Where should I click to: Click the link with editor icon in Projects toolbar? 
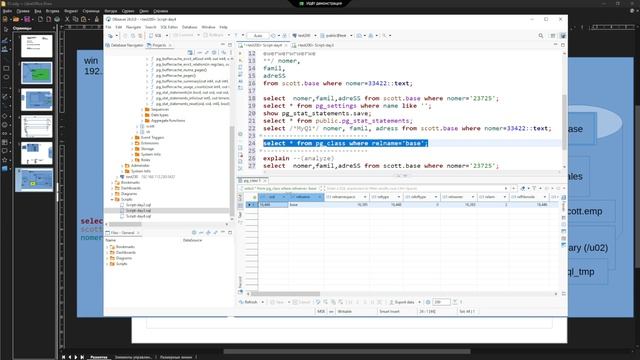[x=207, y=53]
